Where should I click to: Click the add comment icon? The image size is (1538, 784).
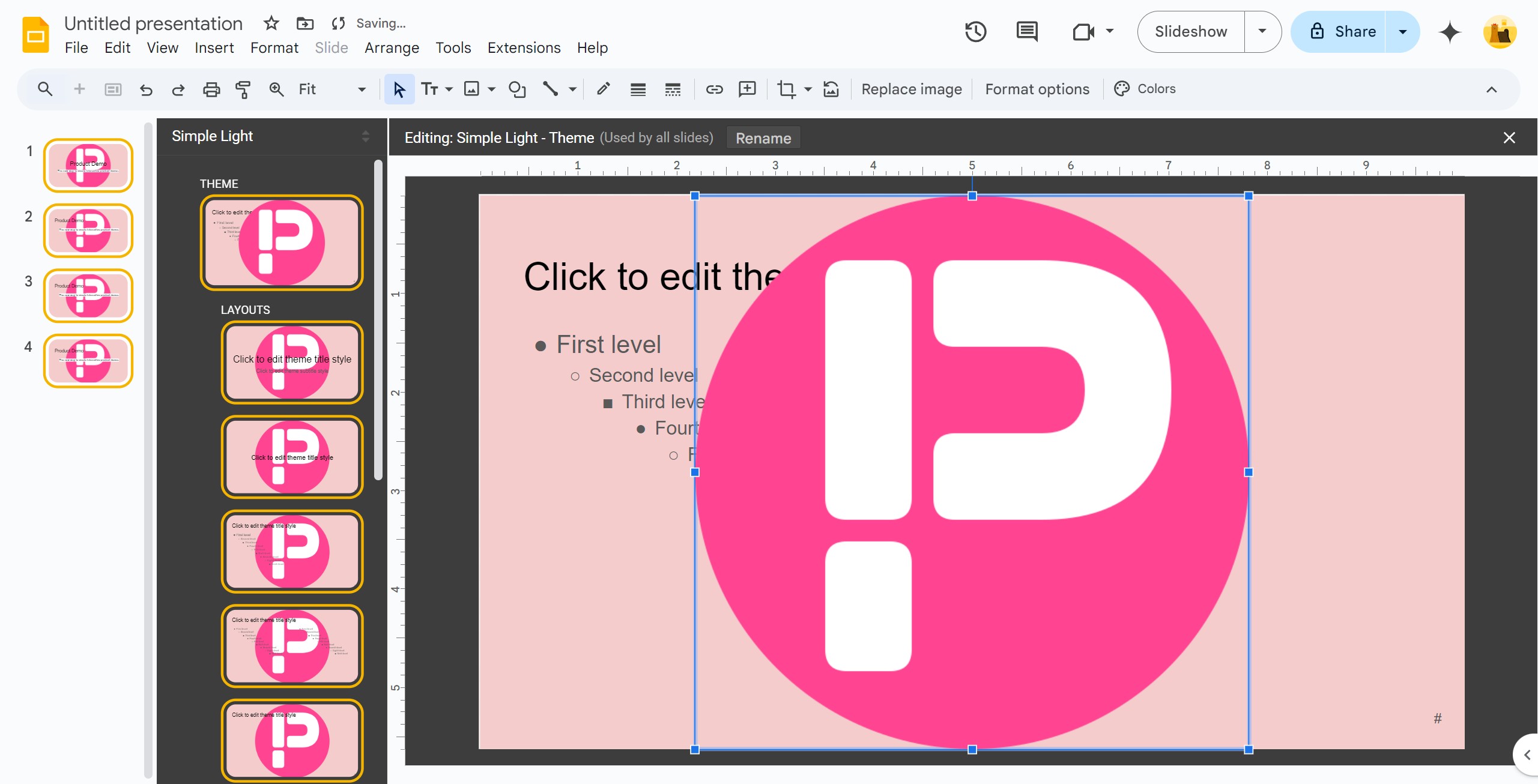click(x=747, y=89)
